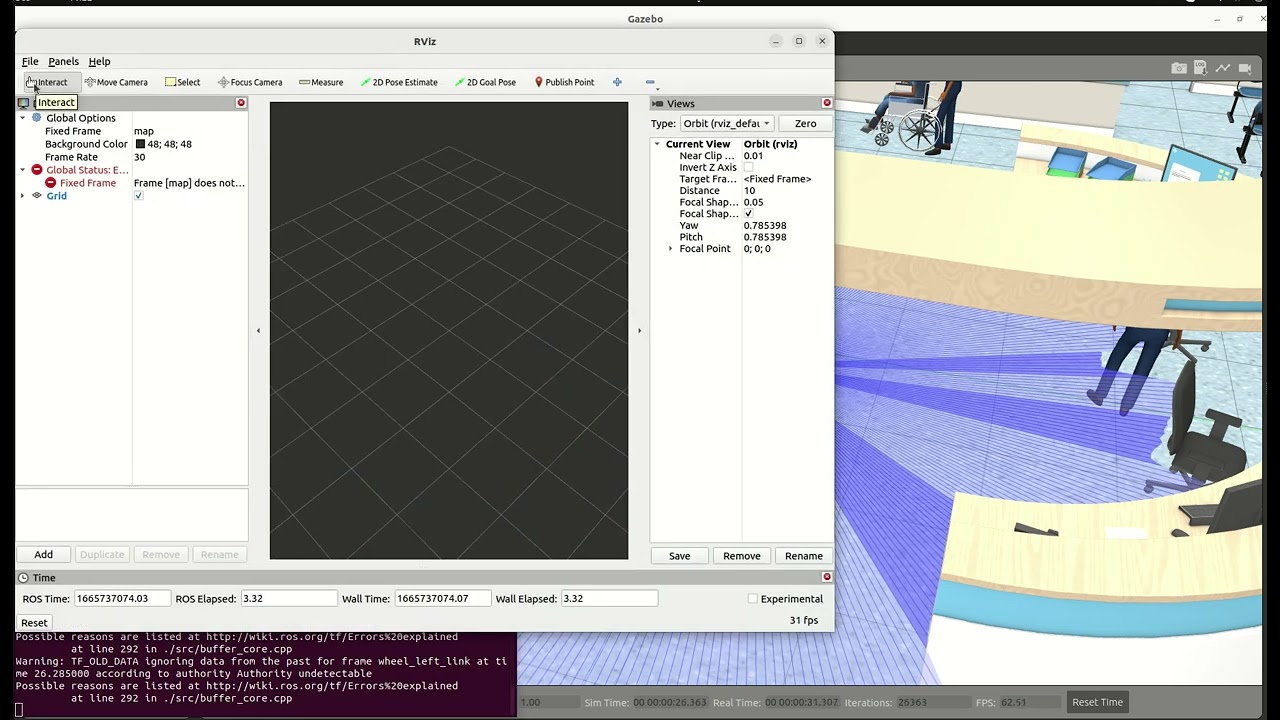
Task: Click Gazebo video record icon
Action: pyautogui.click(x=1245, y=68)
